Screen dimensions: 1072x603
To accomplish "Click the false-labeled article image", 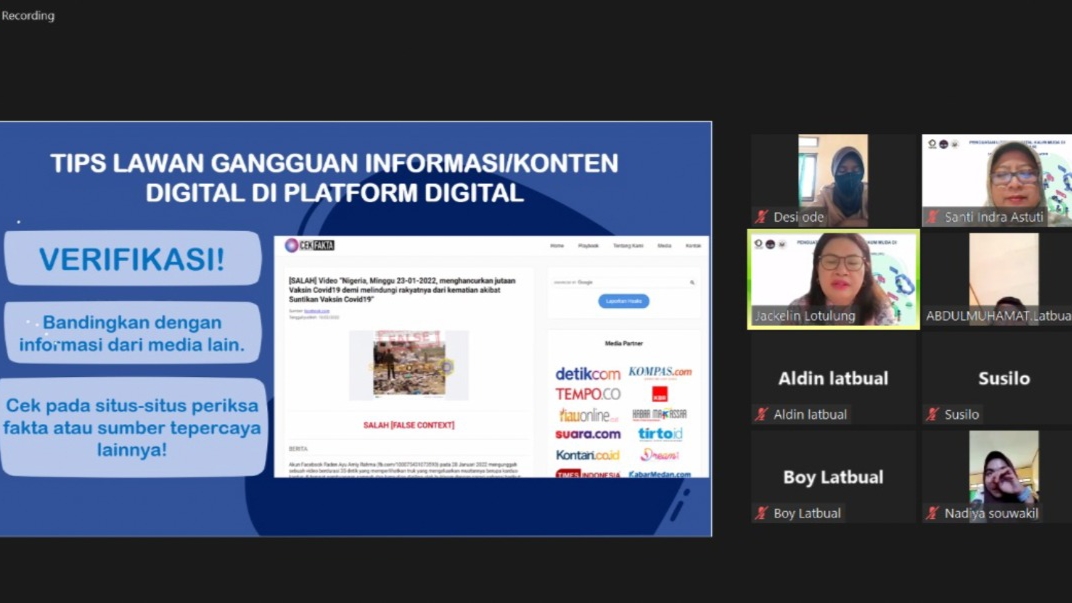I will pos(409,364).
